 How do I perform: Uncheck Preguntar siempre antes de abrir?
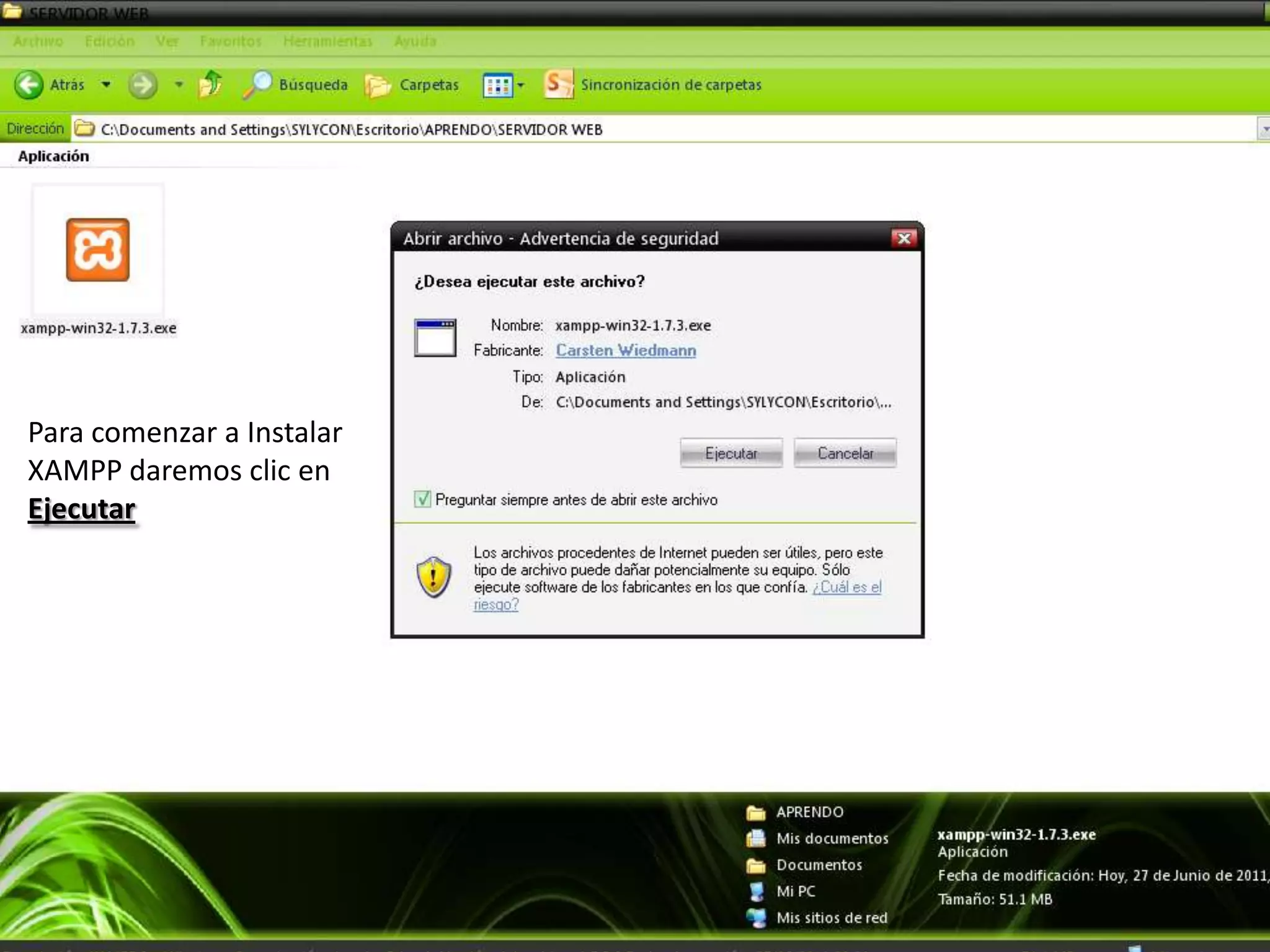[x=422, y=499]
